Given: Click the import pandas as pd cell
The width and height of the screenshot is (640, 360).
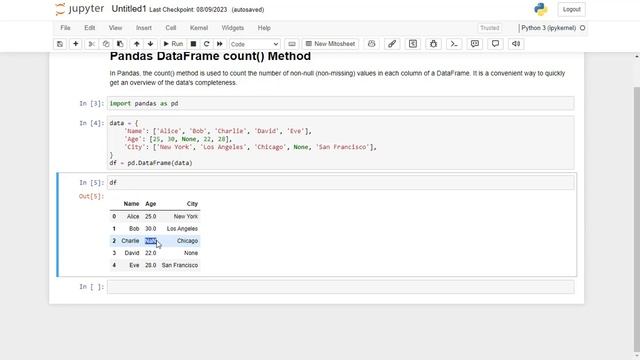Looking at the screenshot, I should pos(340,103).
